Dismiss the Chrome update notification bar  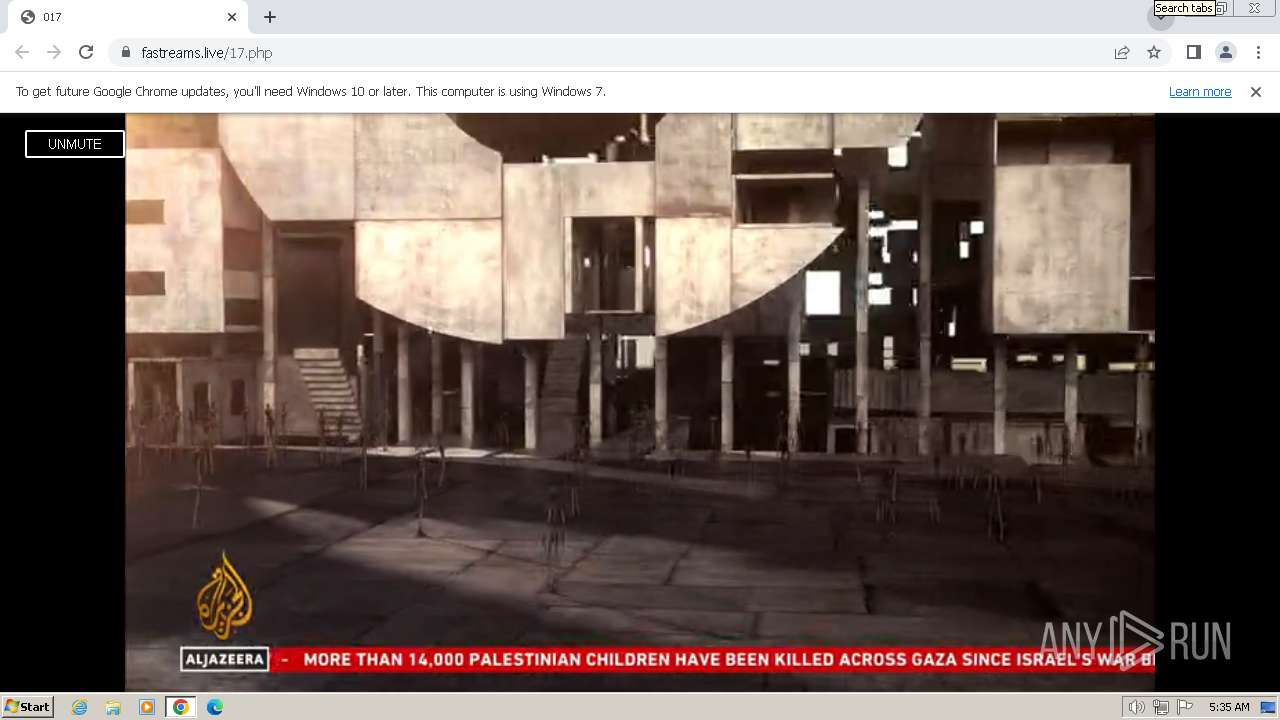[1256, 91]
